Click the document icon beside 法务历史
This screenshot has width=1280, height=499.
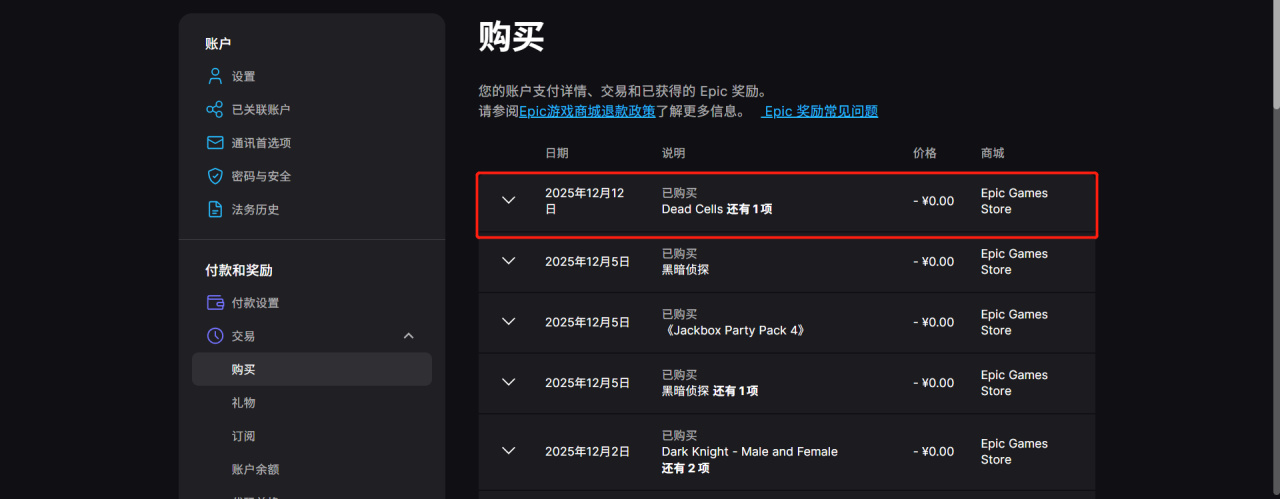point(214,209)
